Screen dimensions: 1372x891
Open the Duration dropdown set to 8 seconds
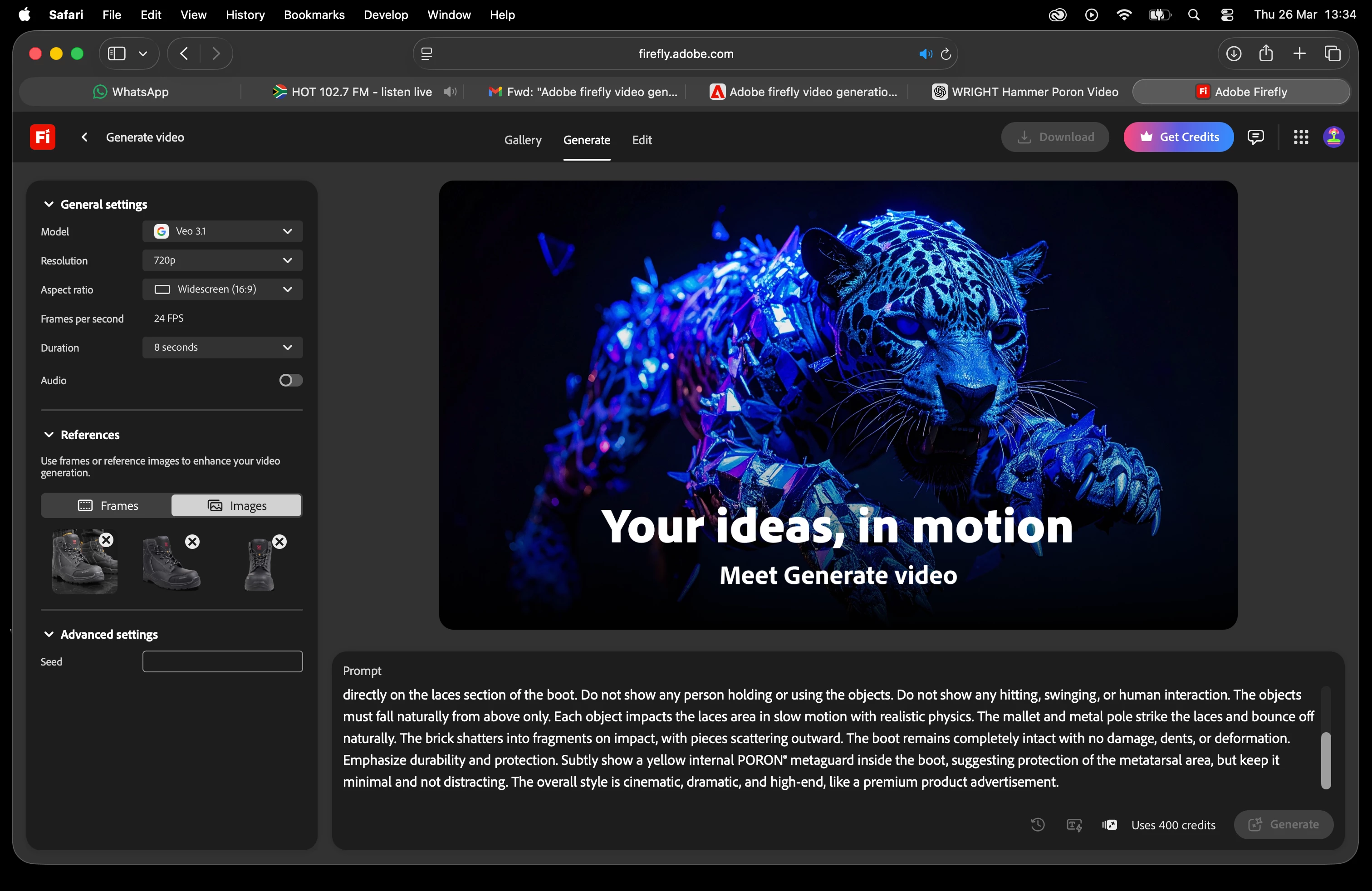(222, 348)
